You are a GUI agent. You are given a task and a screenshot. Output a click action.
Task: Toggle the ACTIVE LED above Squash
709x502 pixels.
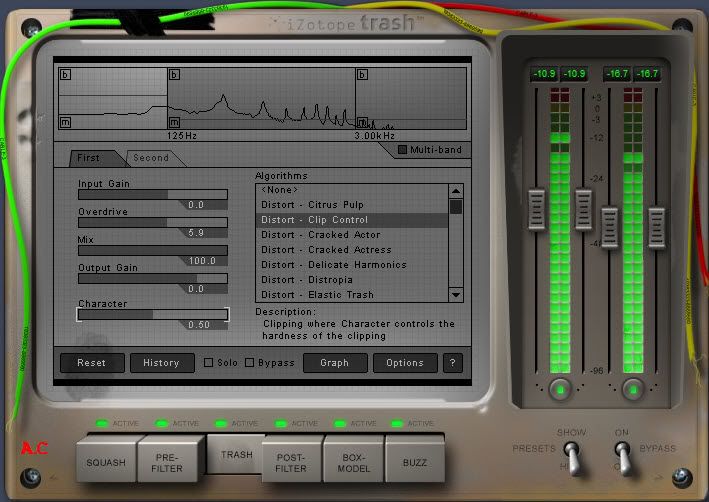pos(102,424)
